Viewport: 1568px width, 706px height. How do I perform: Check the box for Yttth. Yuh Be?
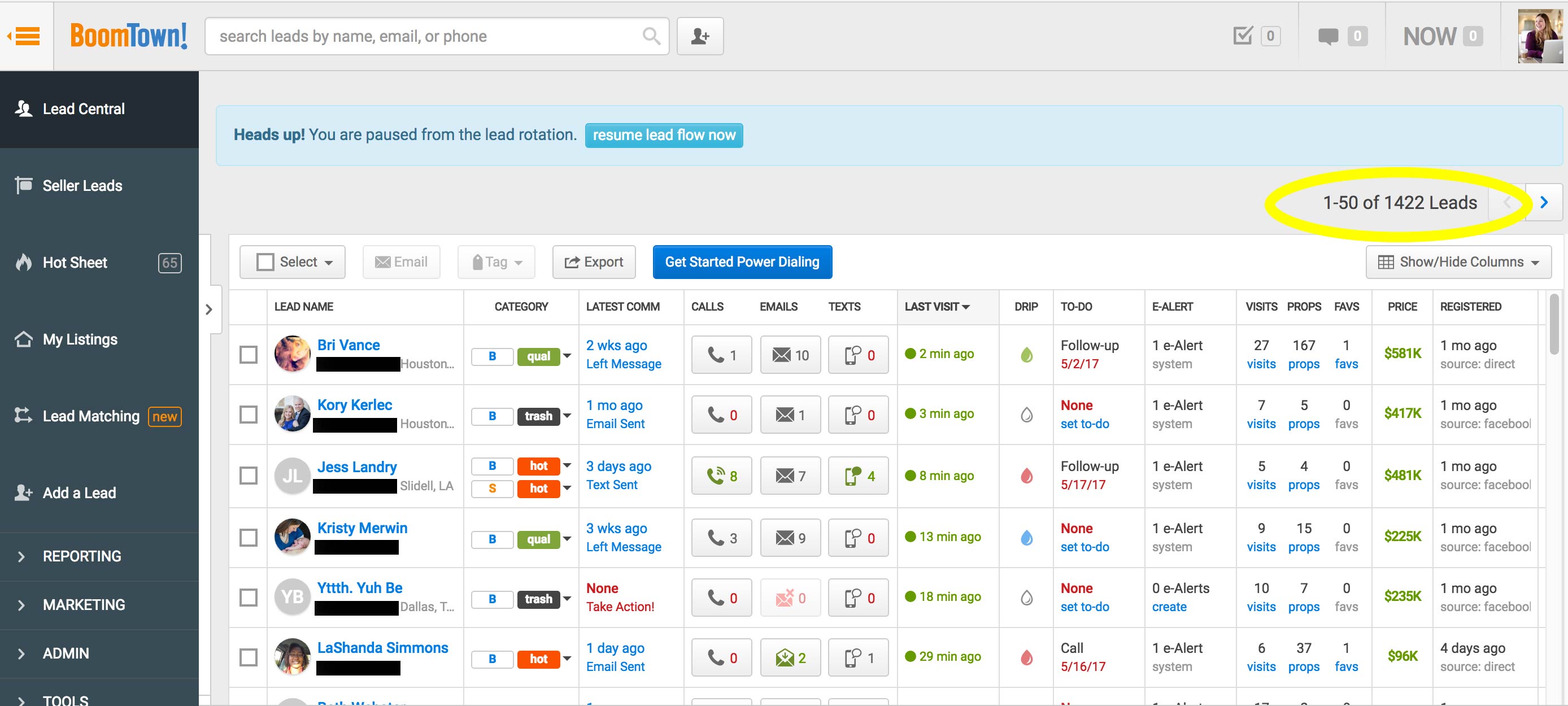[x=249, y=598]
